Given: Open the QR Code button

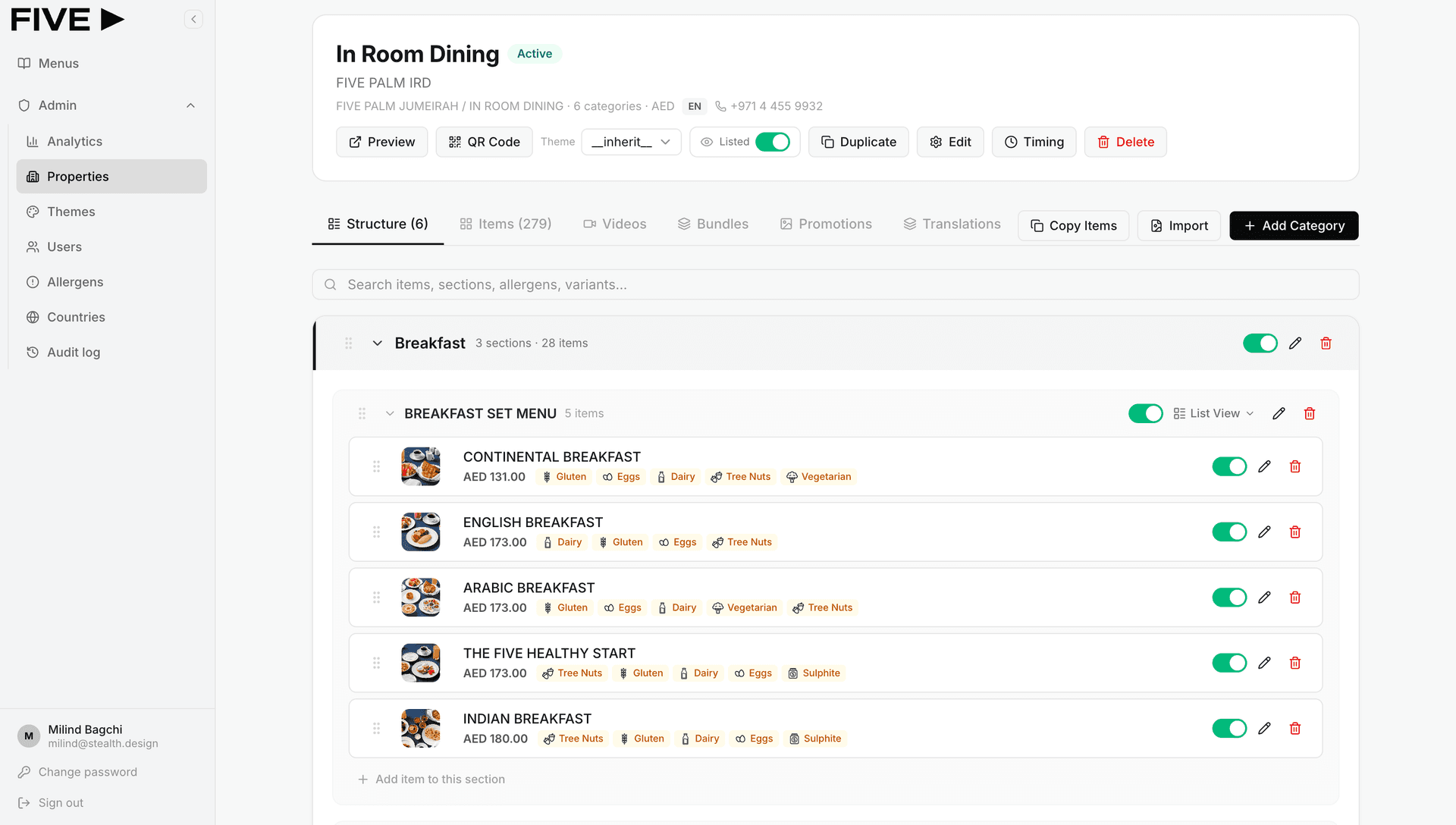Looking at the screenshot, I should click(484, 142).
